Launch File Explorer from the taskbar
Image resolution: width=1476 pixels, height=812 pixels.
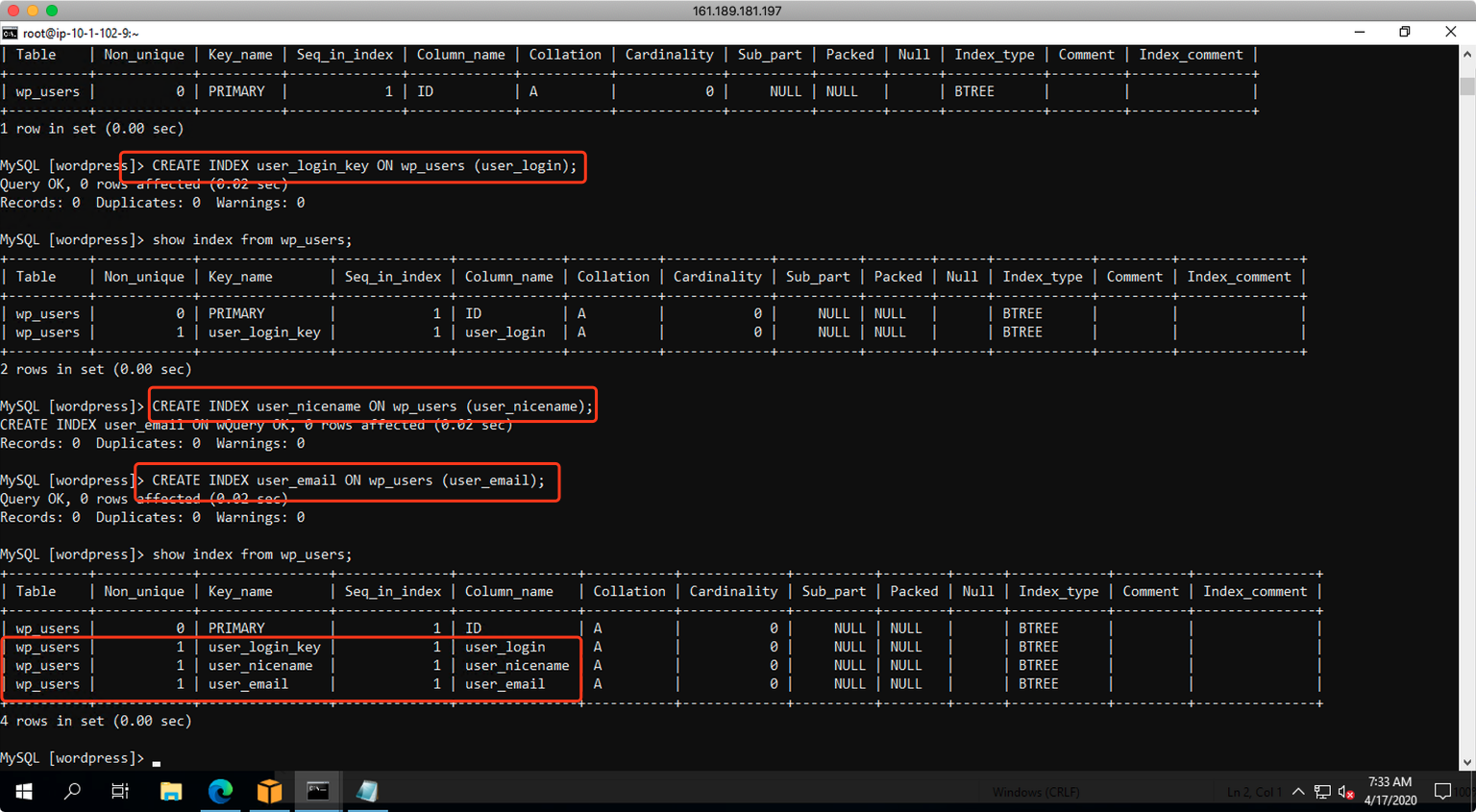171,791
